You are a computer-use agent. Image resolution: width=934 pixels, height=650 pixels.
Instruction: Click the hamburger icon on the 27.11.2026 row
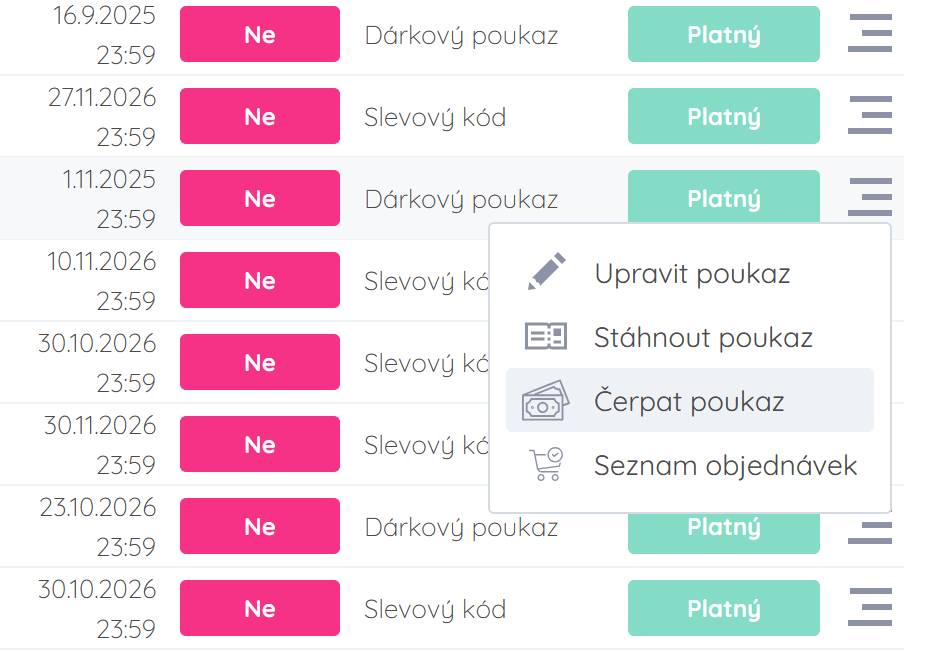point(869,115)
